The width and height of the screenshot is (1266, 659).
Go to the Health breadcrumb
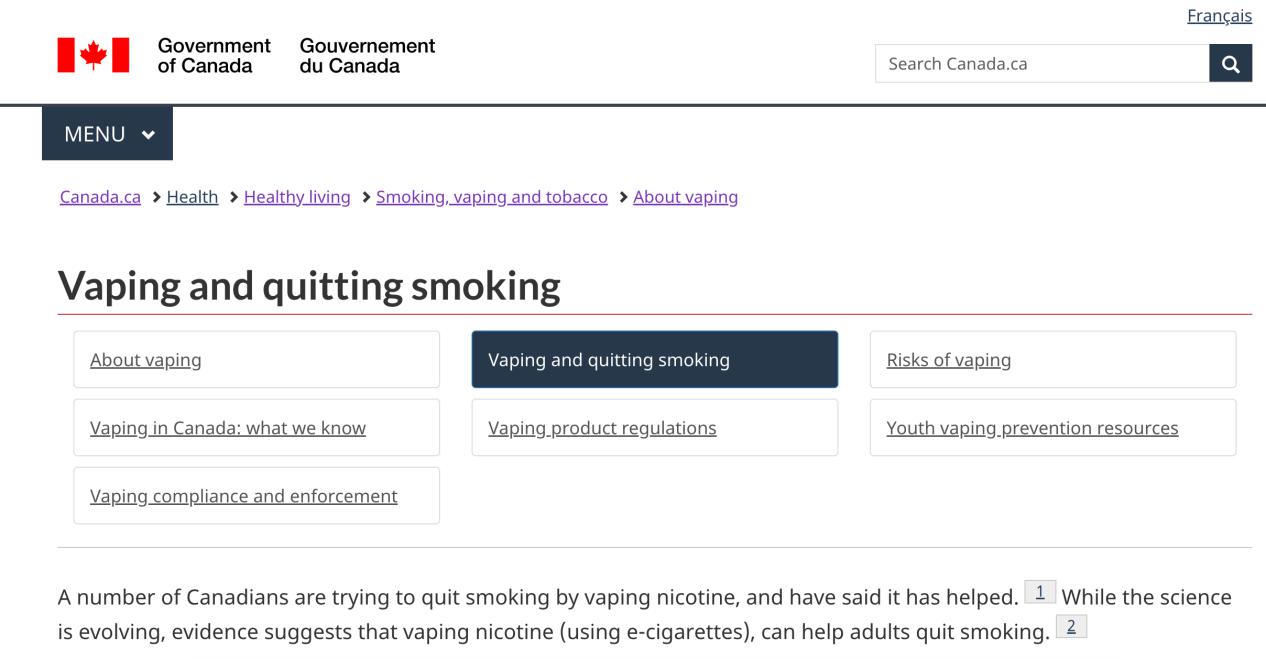click(192, 197)
